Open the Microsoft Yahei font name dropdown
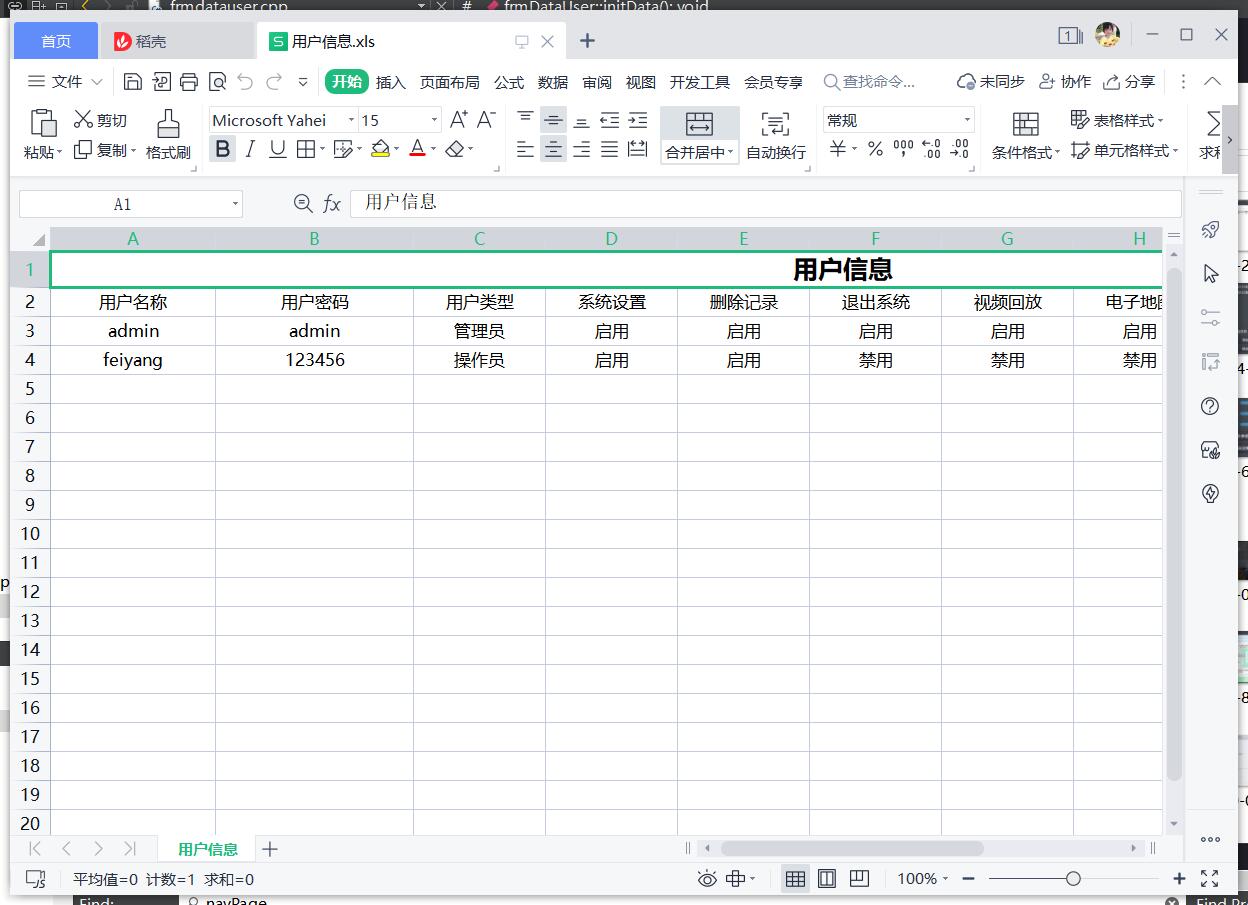Screen dimensions: 1248x905 coord(351,120)
